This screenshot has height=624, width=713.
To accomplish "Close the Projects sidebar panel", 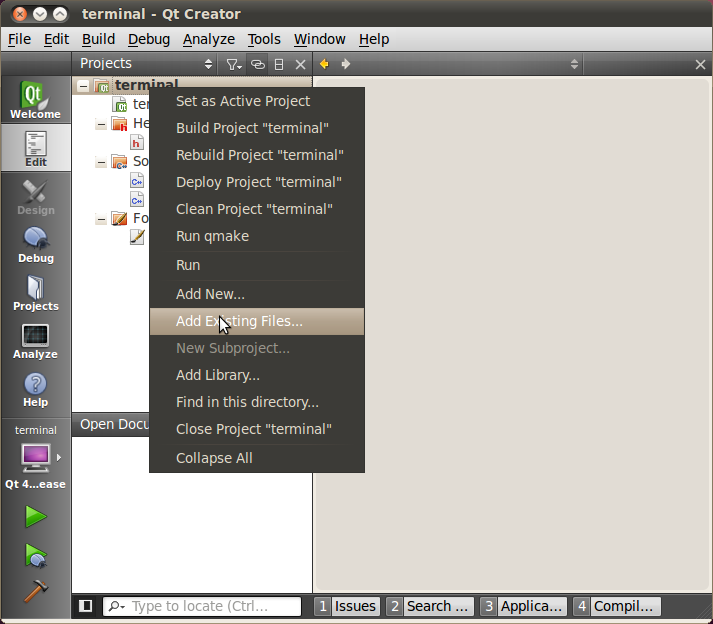I will tap(300, 64).
